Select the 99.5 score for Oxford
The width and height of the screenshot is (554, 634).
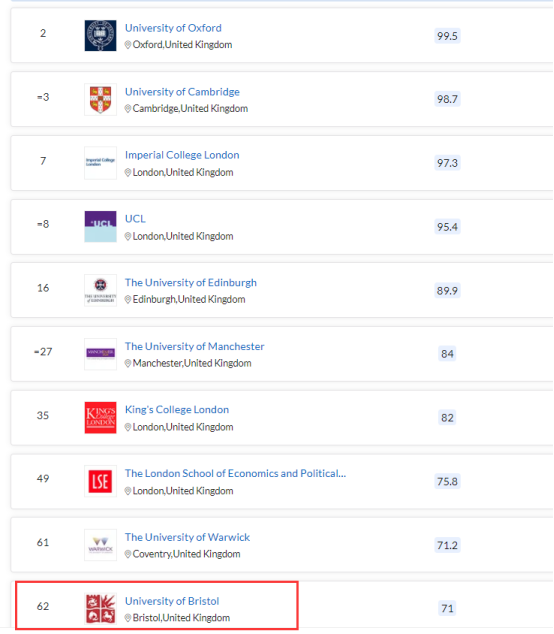[447, 36]
